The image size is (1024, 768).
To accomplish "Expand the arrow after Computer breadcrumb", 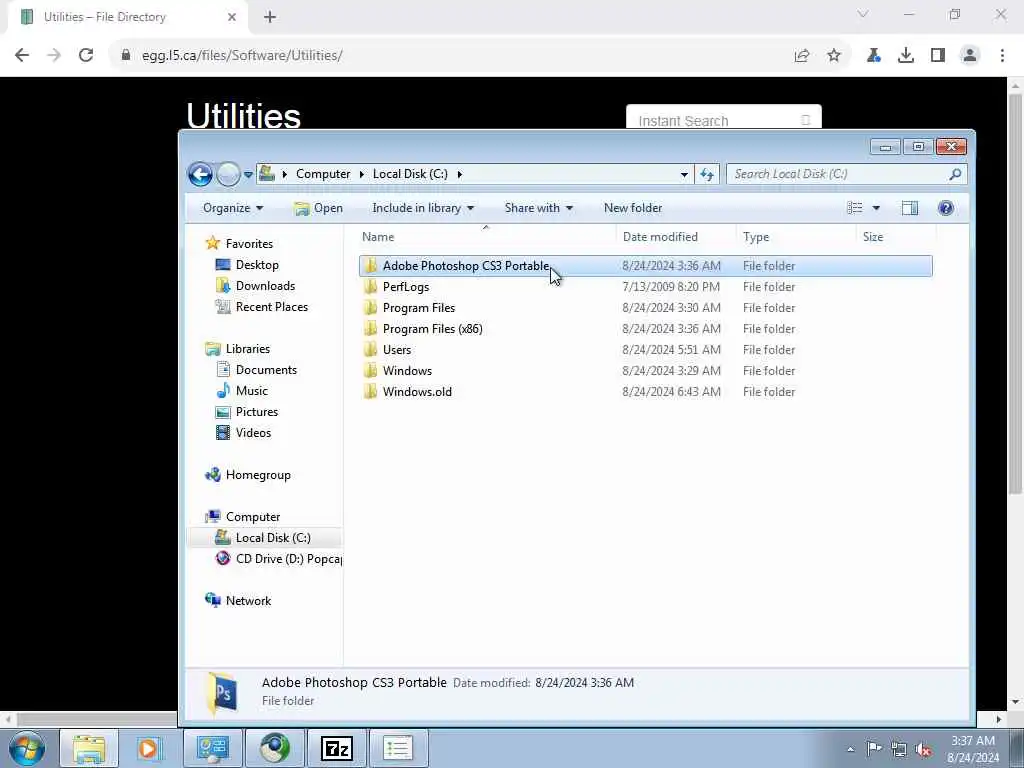I will click(x=362, y=174).
